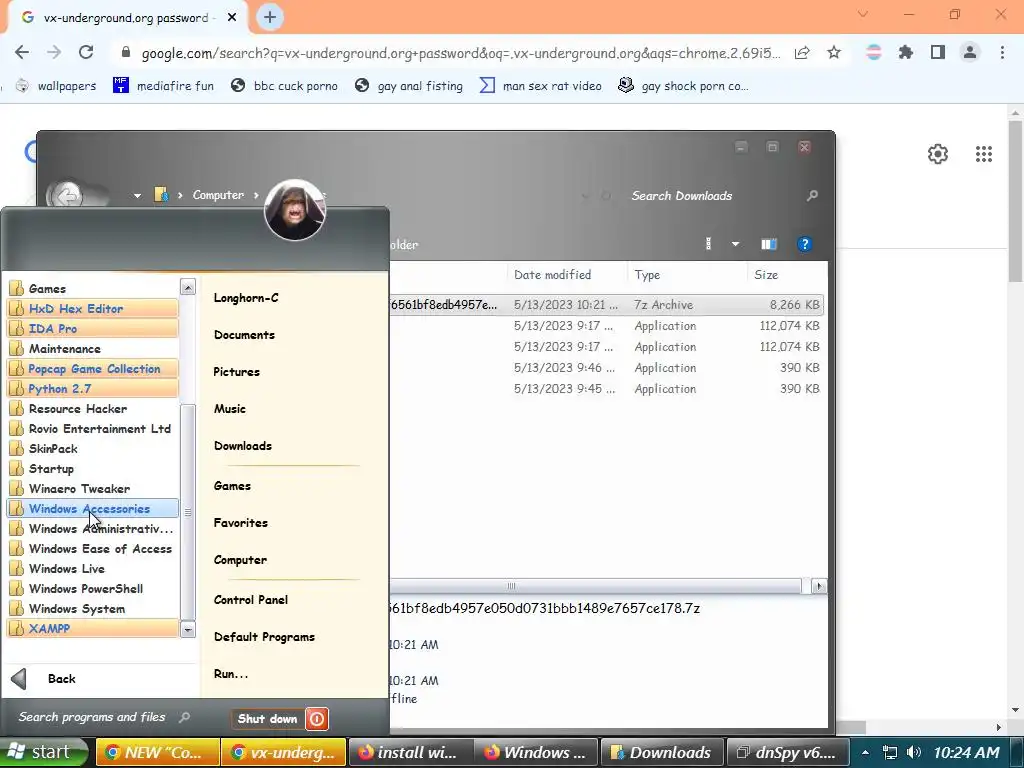
Task: Bookmark this page with star icon
Action: [834, 52]
